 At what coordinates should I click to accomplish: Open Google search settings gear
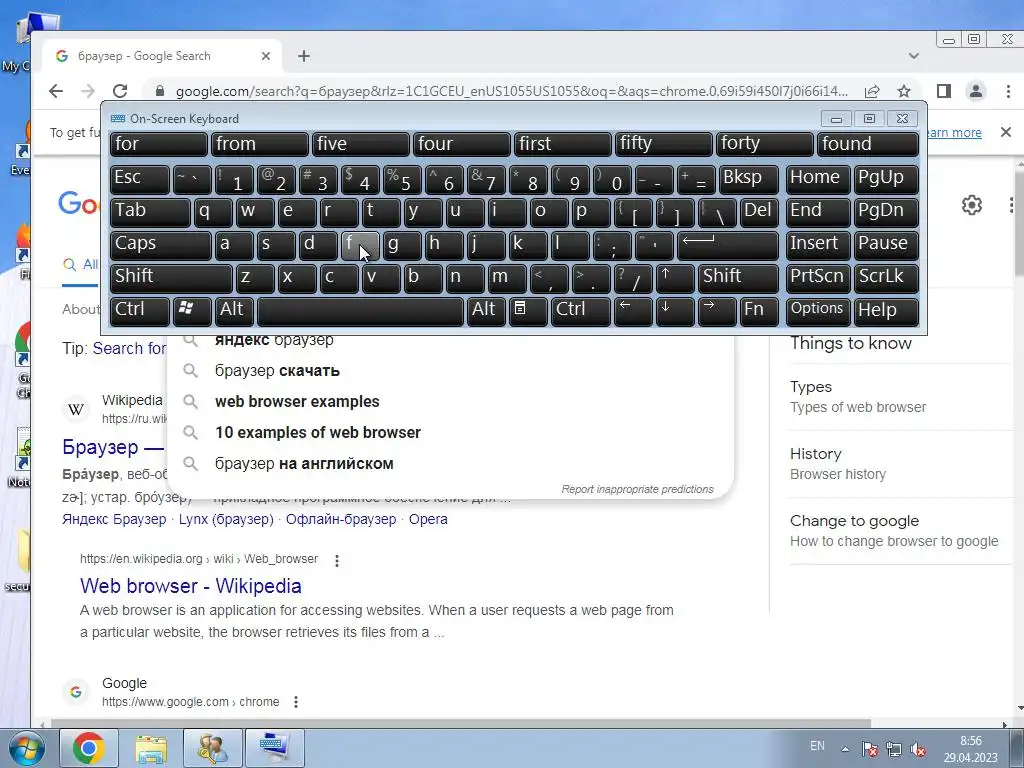tap(972, 205)
